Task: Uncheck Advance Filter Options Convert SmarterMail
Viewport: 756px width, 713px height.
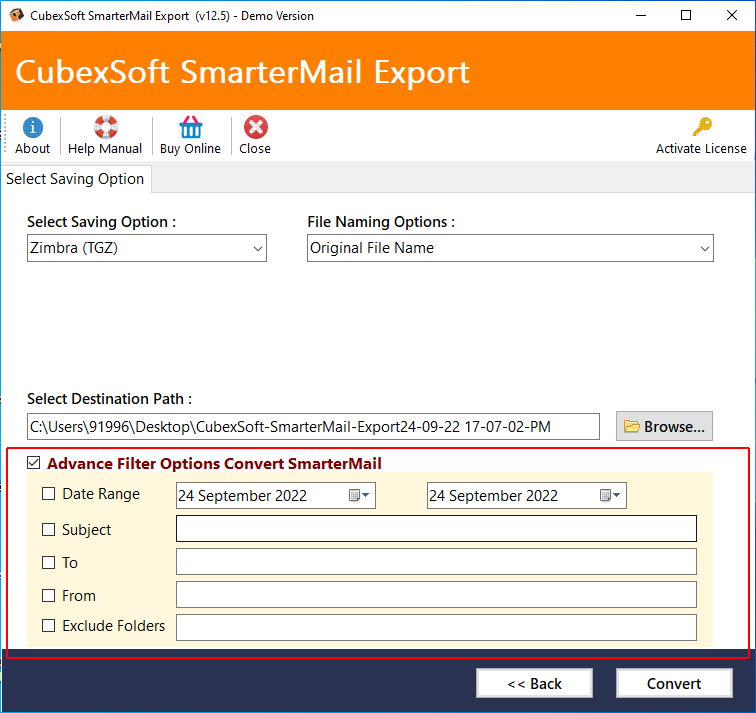Action: [x=34, y=463]
